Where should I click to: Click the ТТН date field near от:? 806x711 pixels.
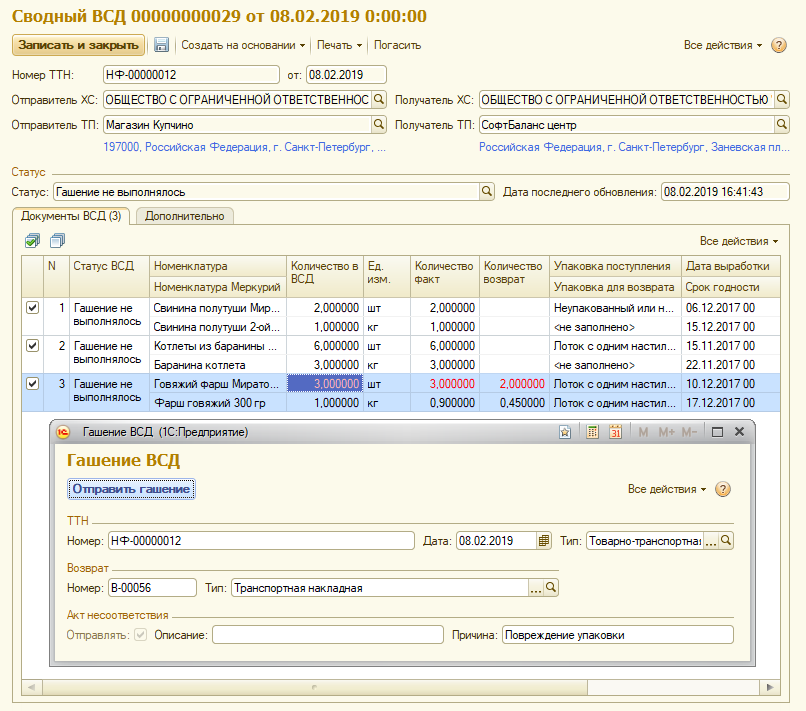click(x=346, y=75)
